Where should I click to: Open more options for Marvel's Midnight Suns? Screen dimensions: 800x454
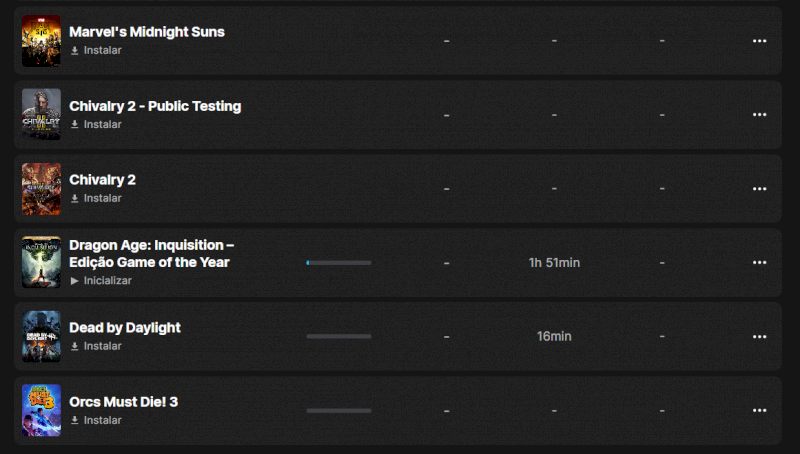click(759, 41)
